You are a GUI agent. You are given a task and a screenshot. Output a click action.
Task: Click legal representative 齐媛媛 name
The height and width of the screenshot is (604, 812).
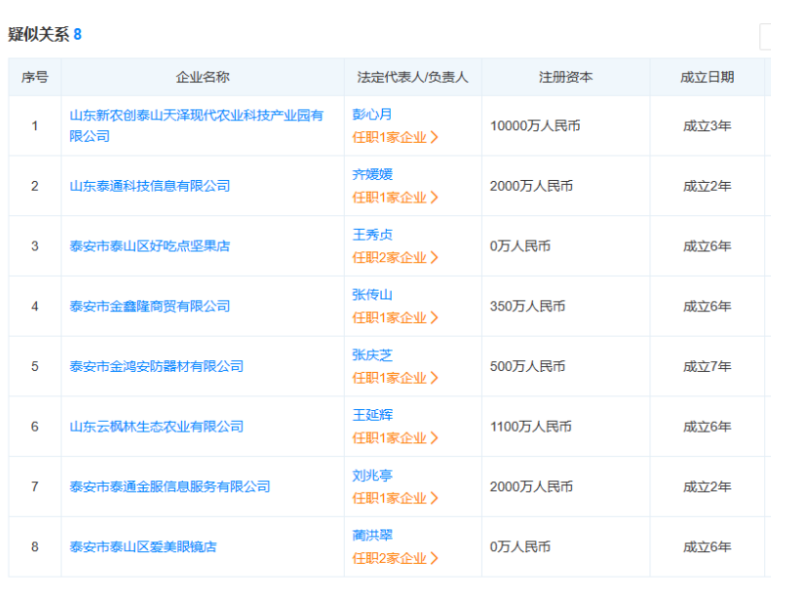pos(372,175)
